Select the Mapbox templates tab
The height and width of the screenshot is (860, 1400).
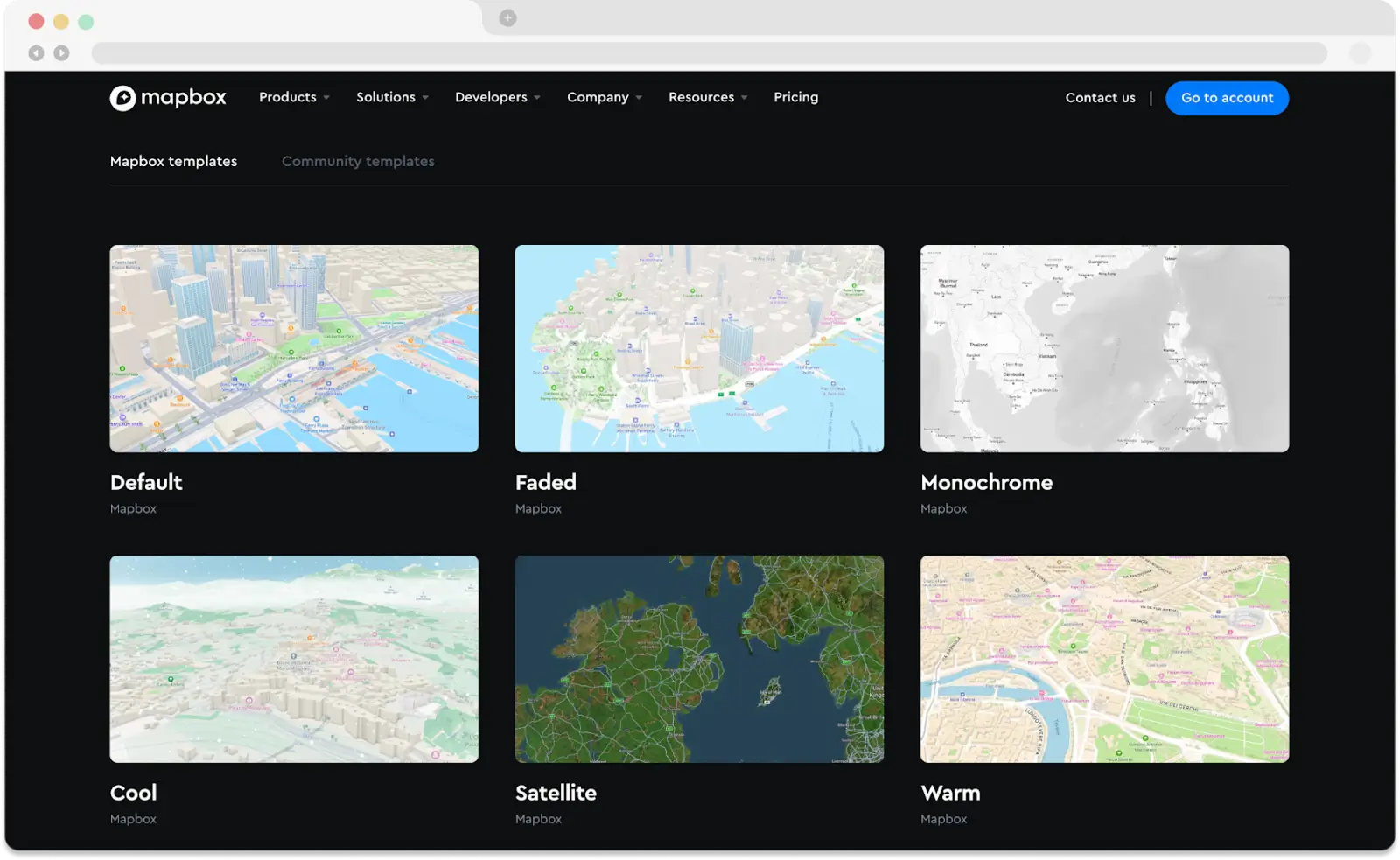(x=173, y=161)
